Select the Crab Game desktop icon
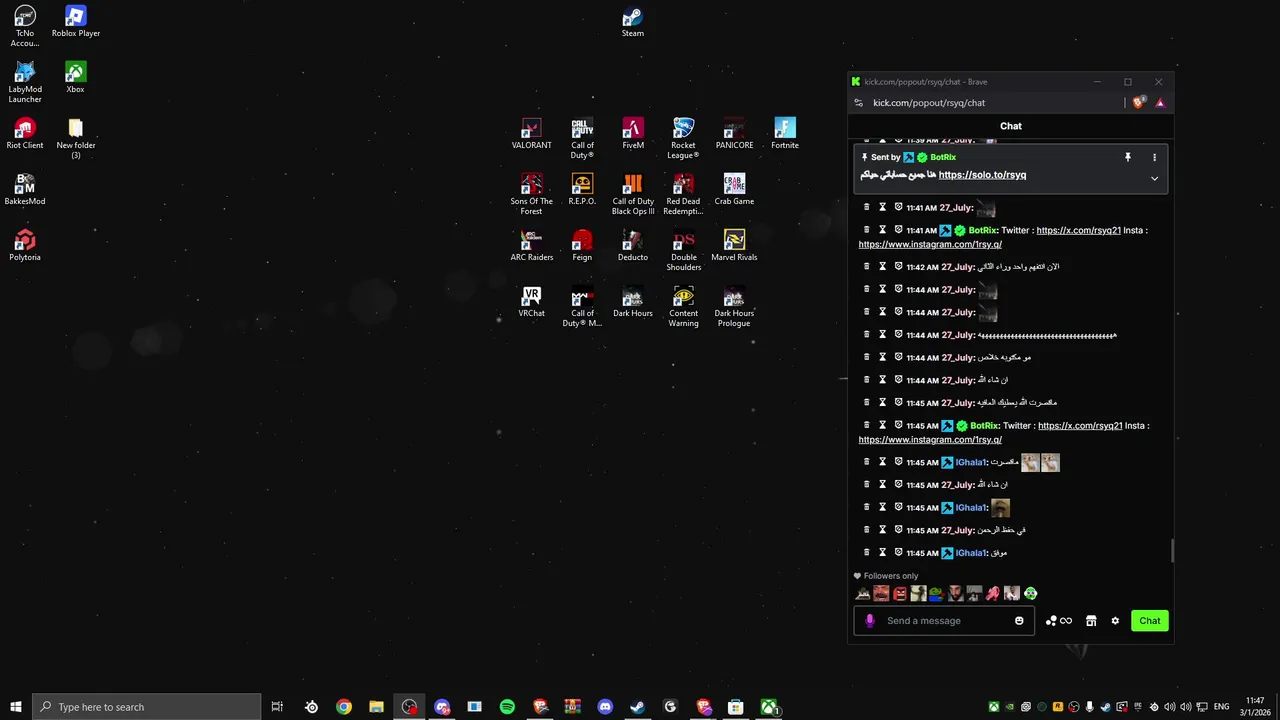Viewport: 1280px width, 720px height. [734, 190]
